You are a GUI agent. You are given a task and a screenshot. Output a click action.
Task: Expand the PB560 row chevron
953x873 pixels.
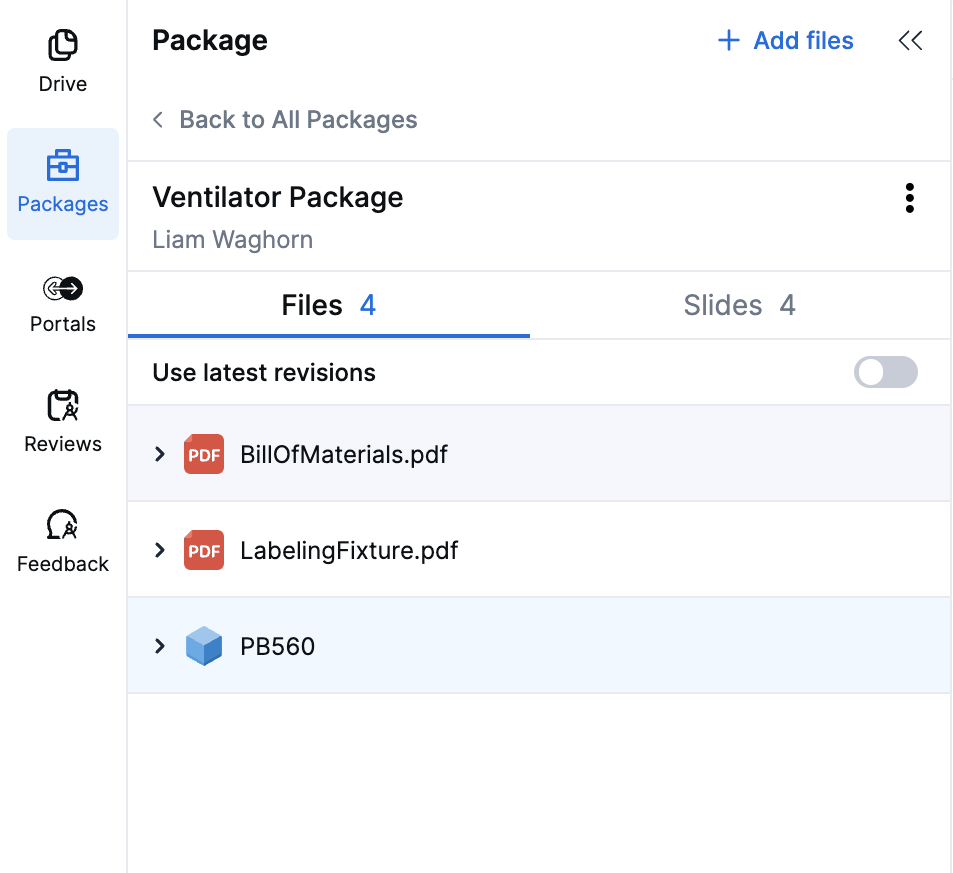click(x=160, y=646)
